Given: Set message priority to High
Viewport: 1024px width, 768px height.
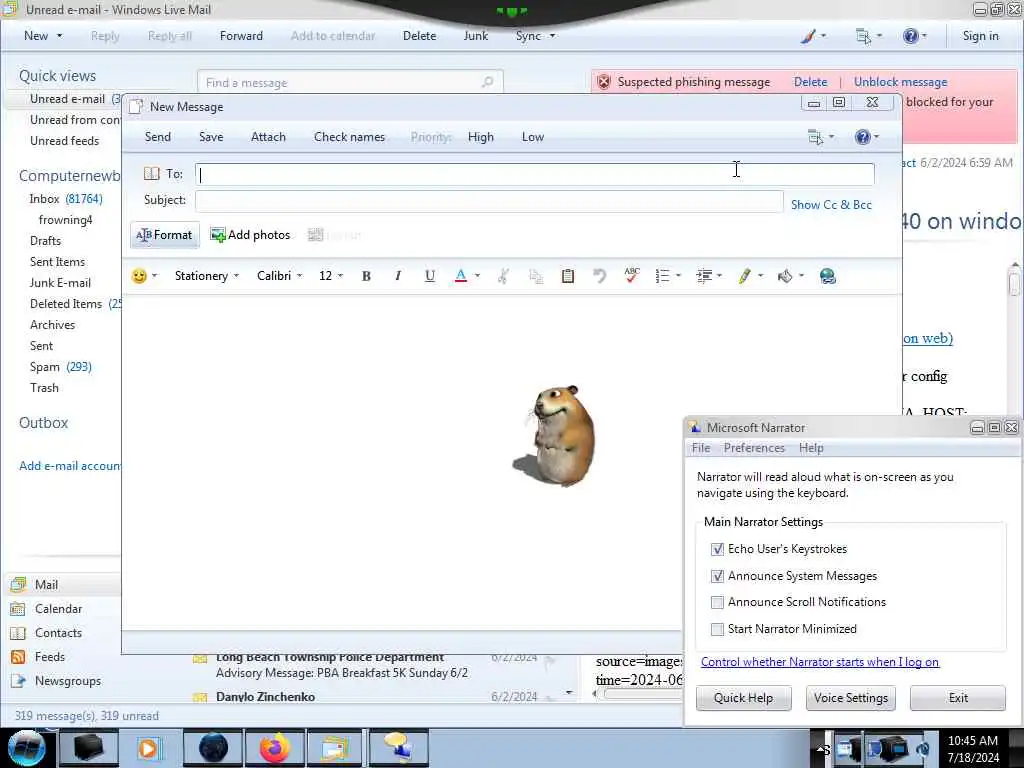Looking at the screenshot, I should click(481, 137).
